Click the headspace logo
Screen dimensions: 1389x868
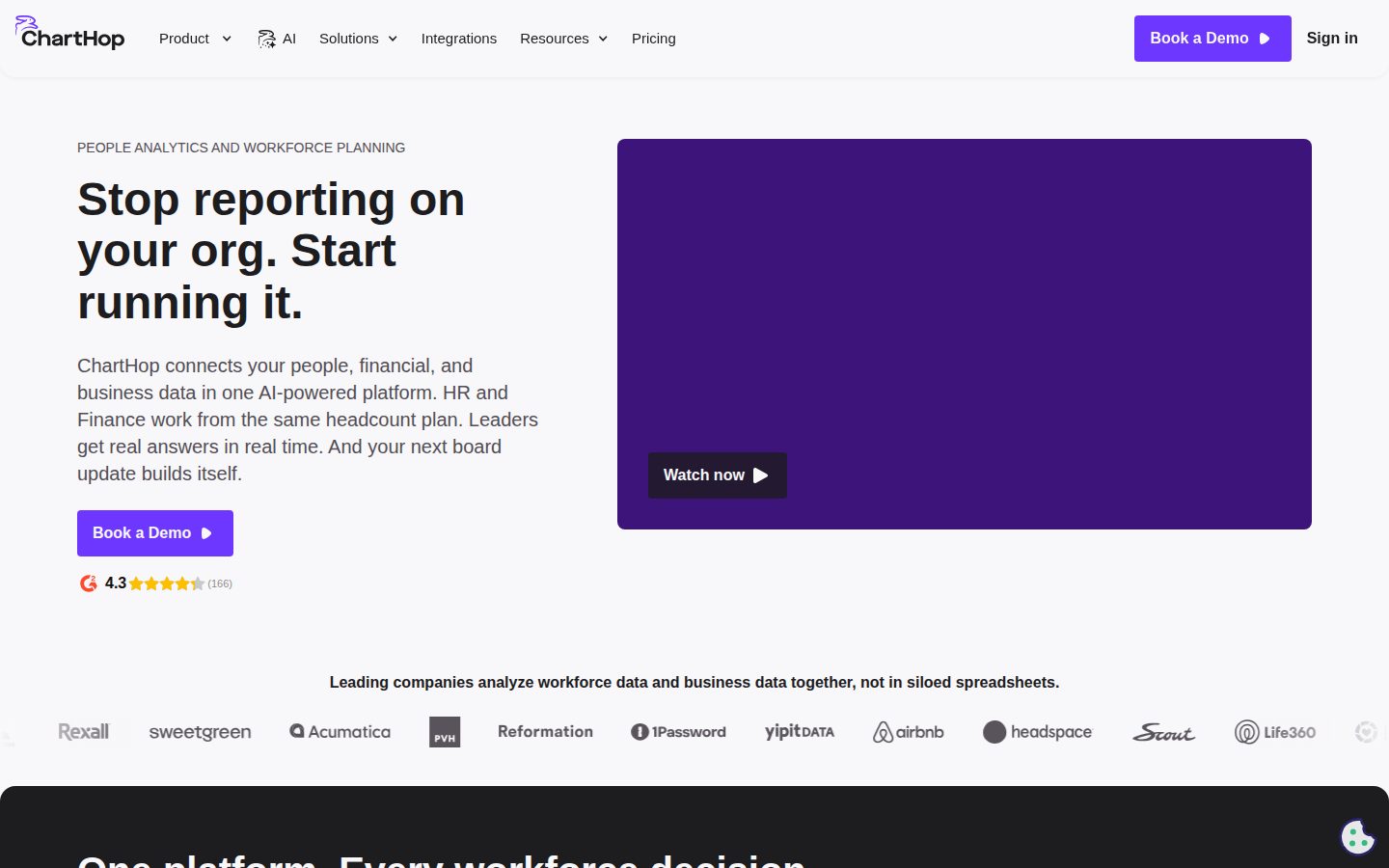[x=1038, y=732]
